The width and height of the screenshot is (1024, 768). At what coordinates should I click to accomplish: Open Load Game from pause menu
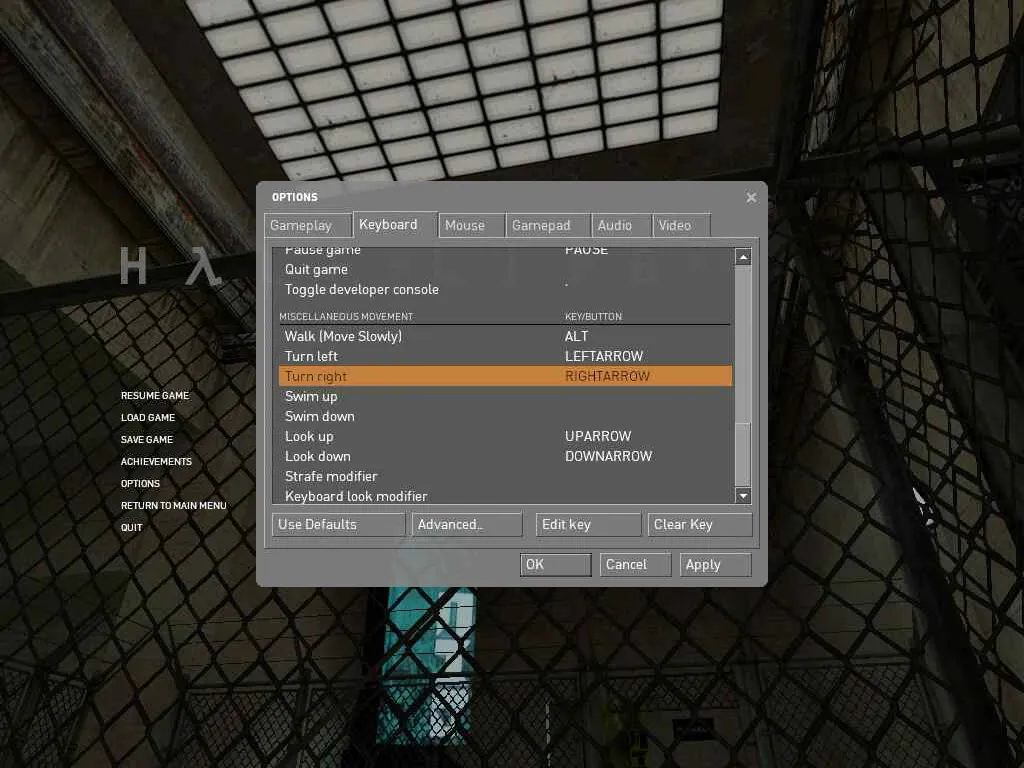pos(148,418)
